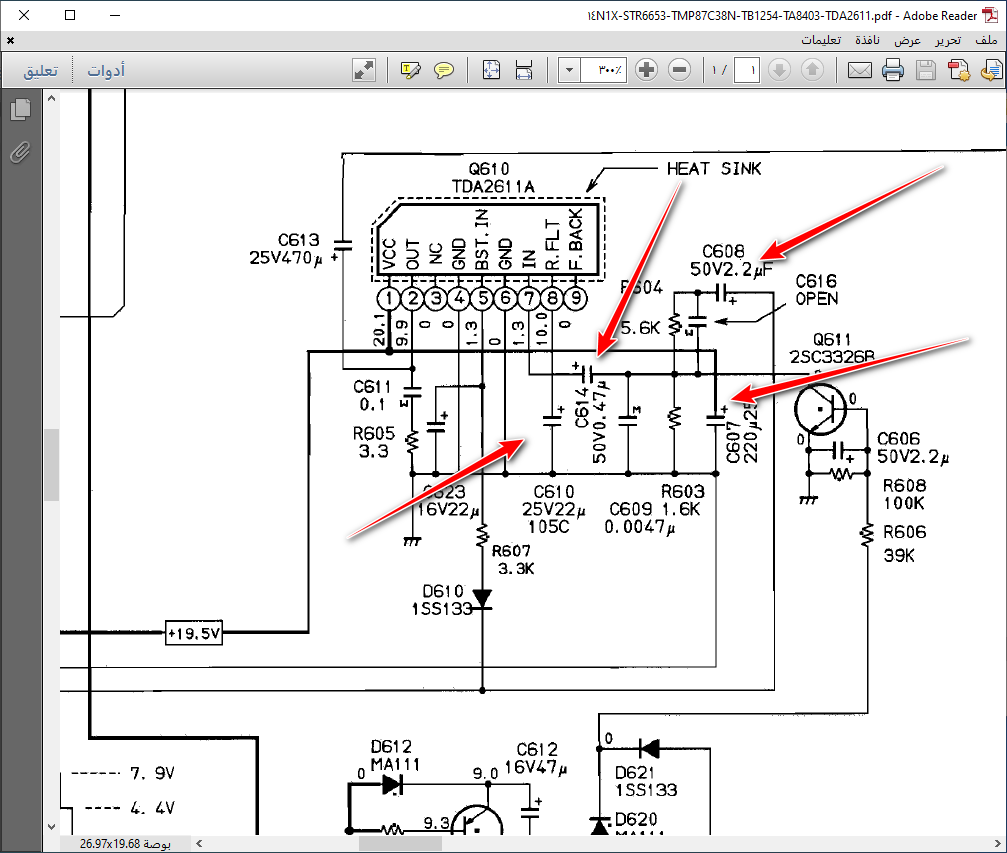
Task: Click horizontal scrollbar left arrow
Action: click(x=199, y=843)
